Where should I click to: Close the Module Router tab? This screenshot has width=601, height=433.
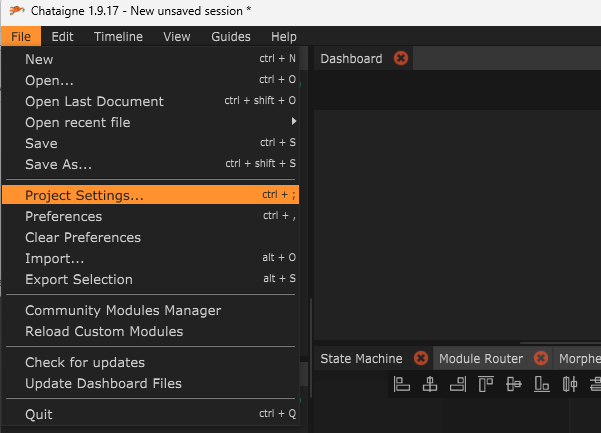(541, 358)
